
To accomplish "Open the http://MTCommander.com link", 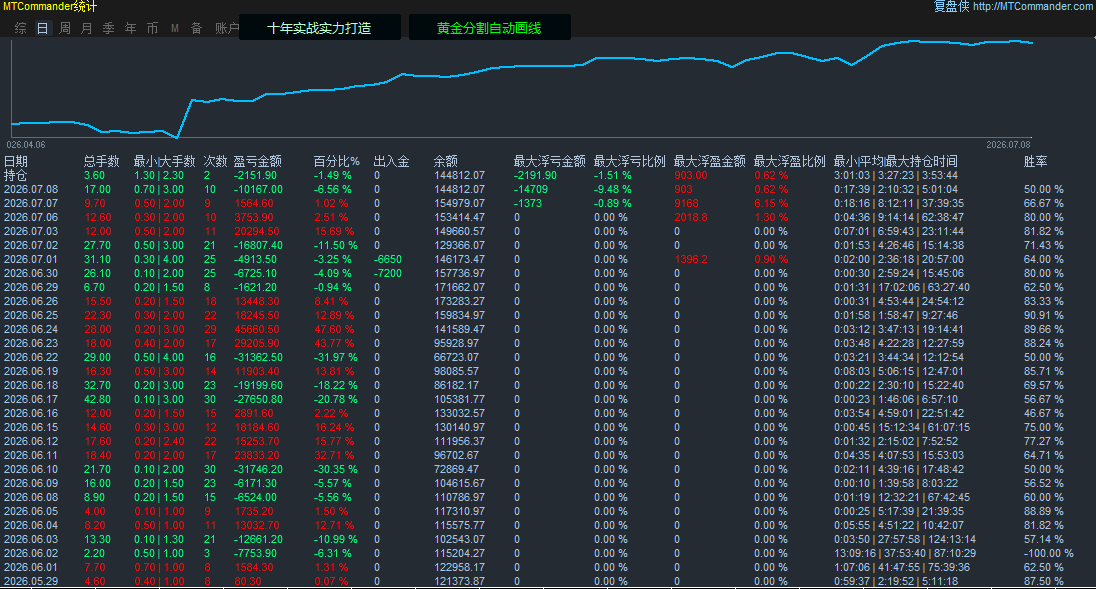I will tap(1034, 6).
